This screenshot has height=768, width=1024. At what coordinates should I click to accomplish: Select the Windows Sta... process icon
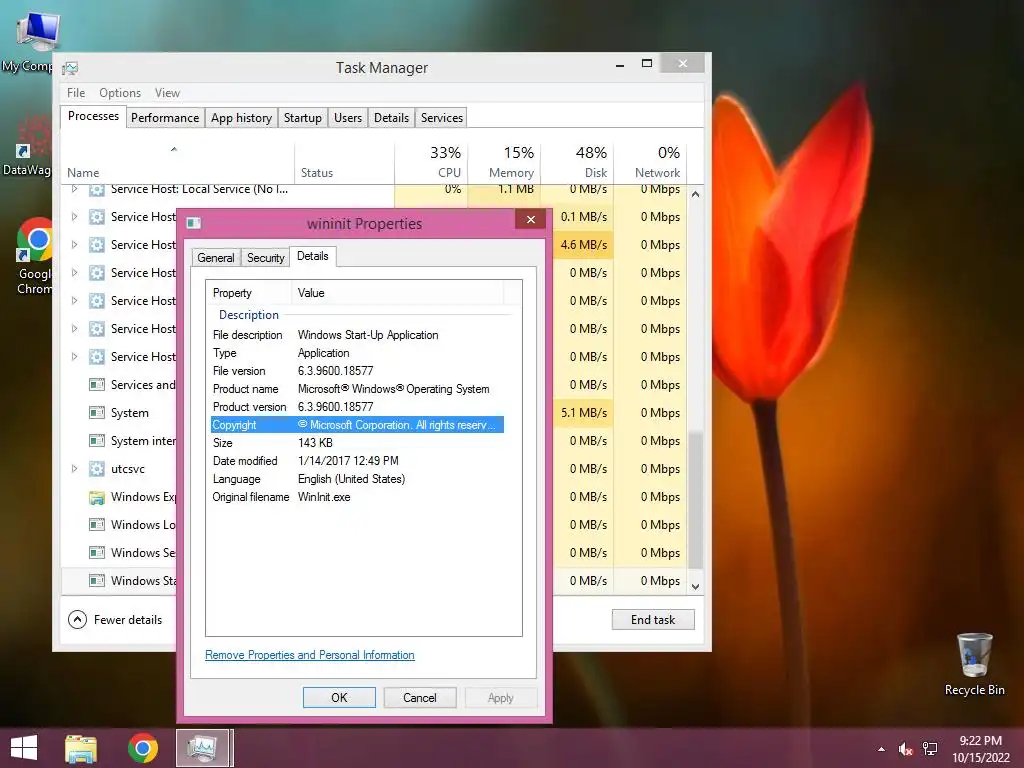coord(97,581)
